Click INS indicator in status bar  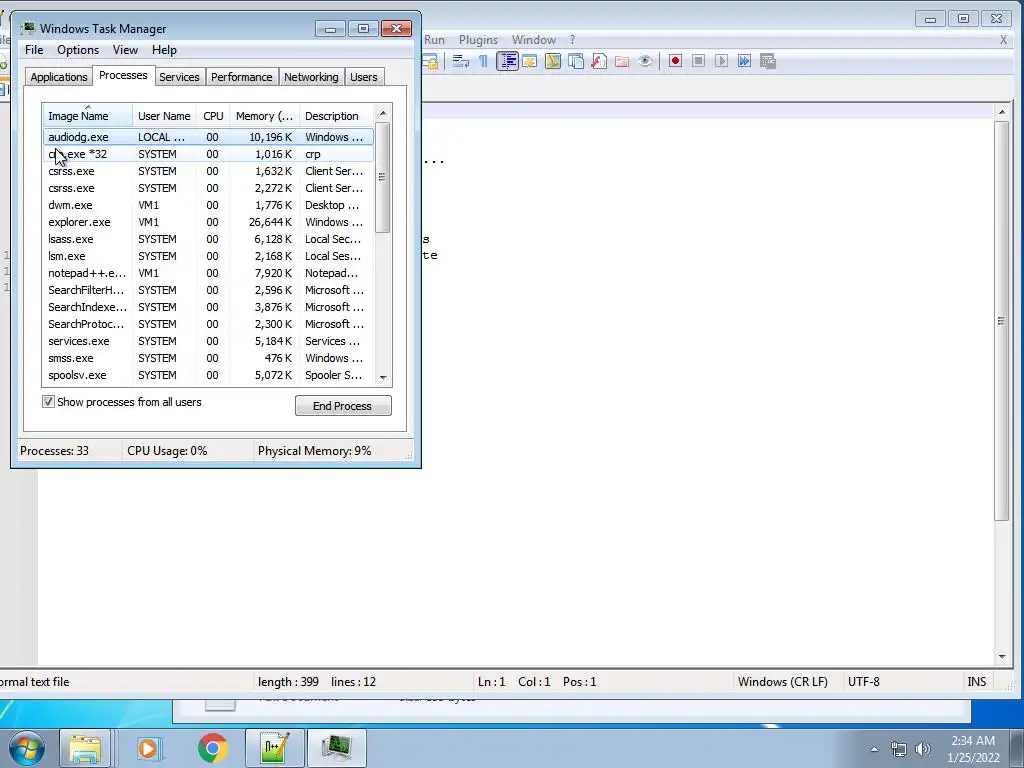pyautogui.click(x=976, y=682)
